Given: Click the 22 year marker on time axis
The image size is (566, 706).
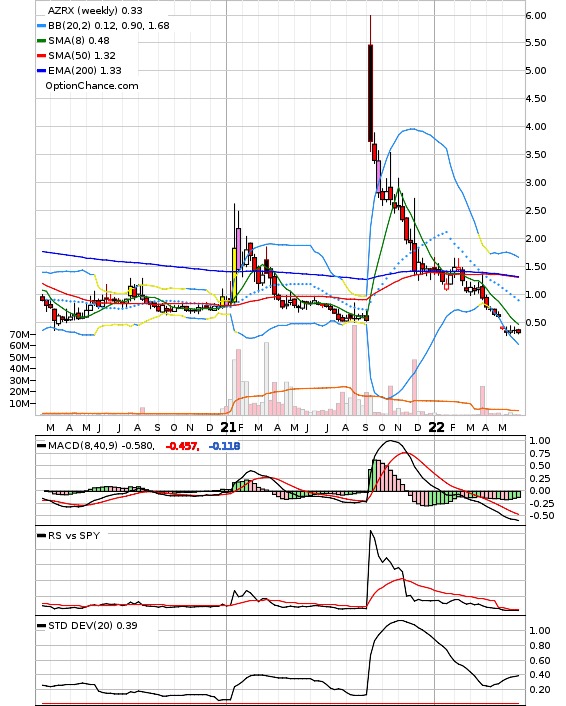Looking at the screenshot, I should pos(436,427).
